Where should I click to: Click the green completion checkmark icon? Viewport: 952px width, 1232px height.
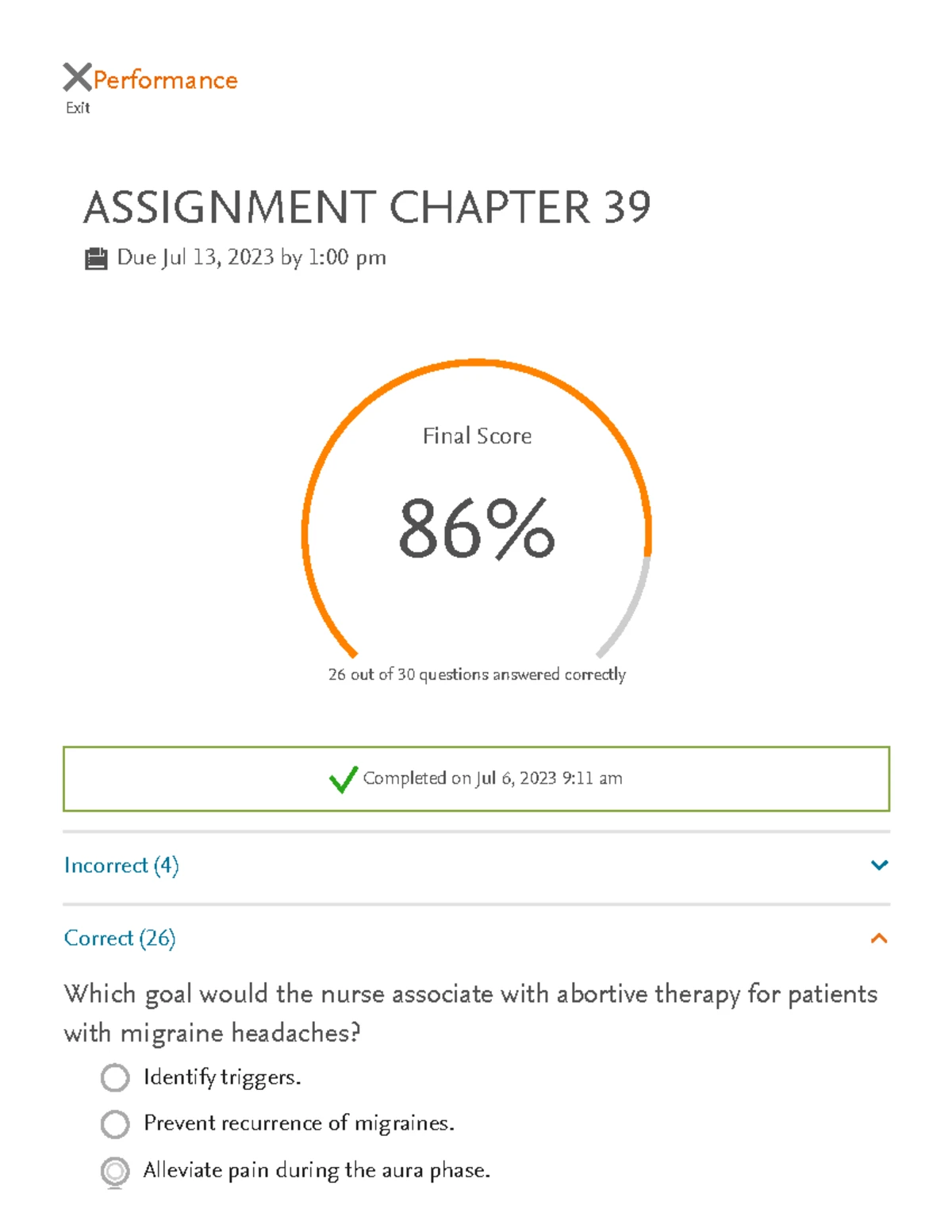(x=343, y=781)
